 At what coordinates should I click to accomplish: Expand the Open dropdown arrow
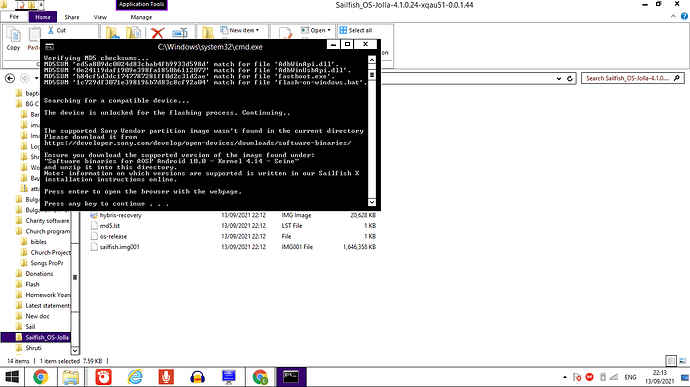point(329,30)
